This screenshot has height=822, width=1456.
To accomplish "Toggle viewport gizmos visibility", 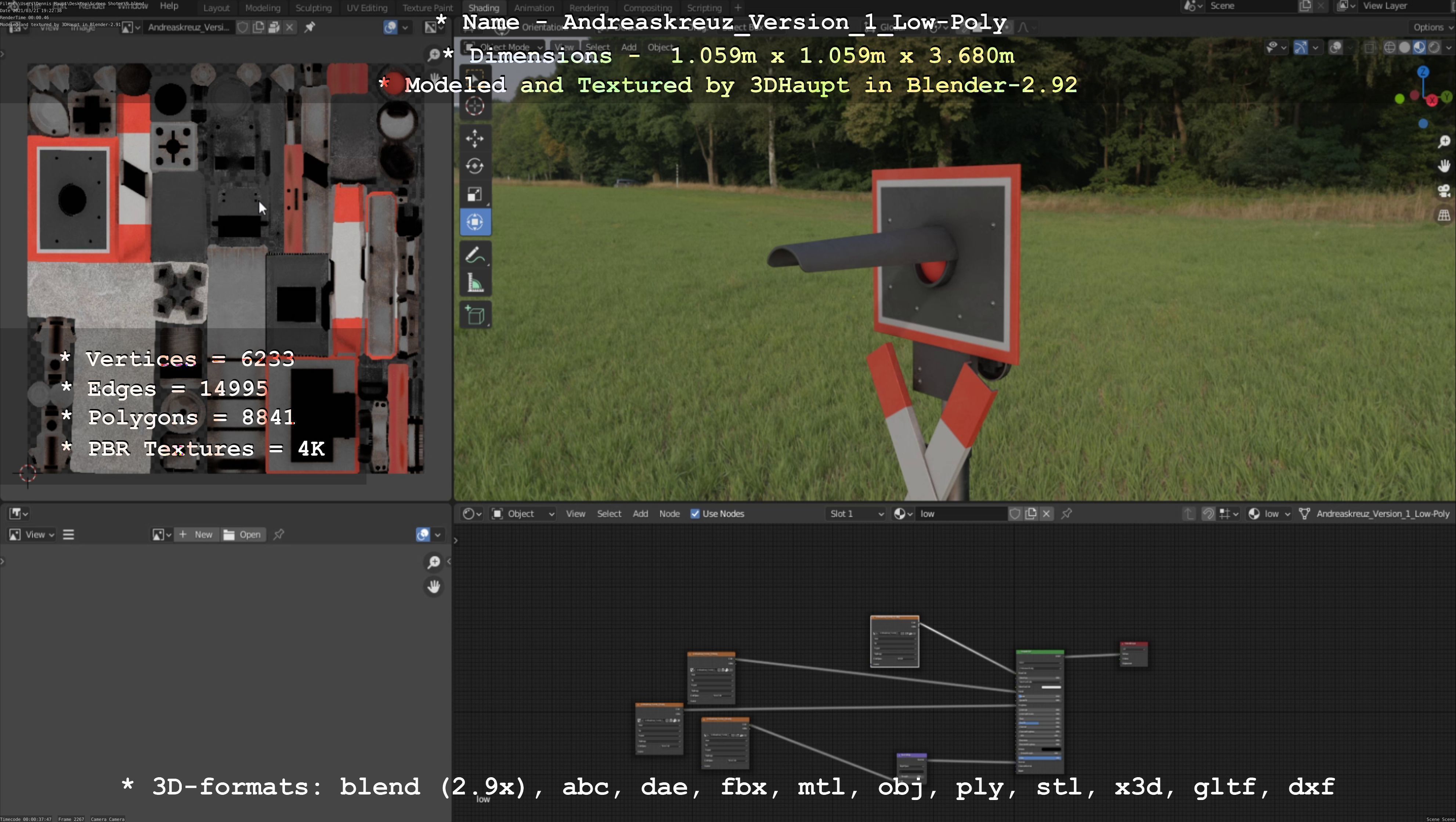I will pyautogui.click(x=1300, y=47).
